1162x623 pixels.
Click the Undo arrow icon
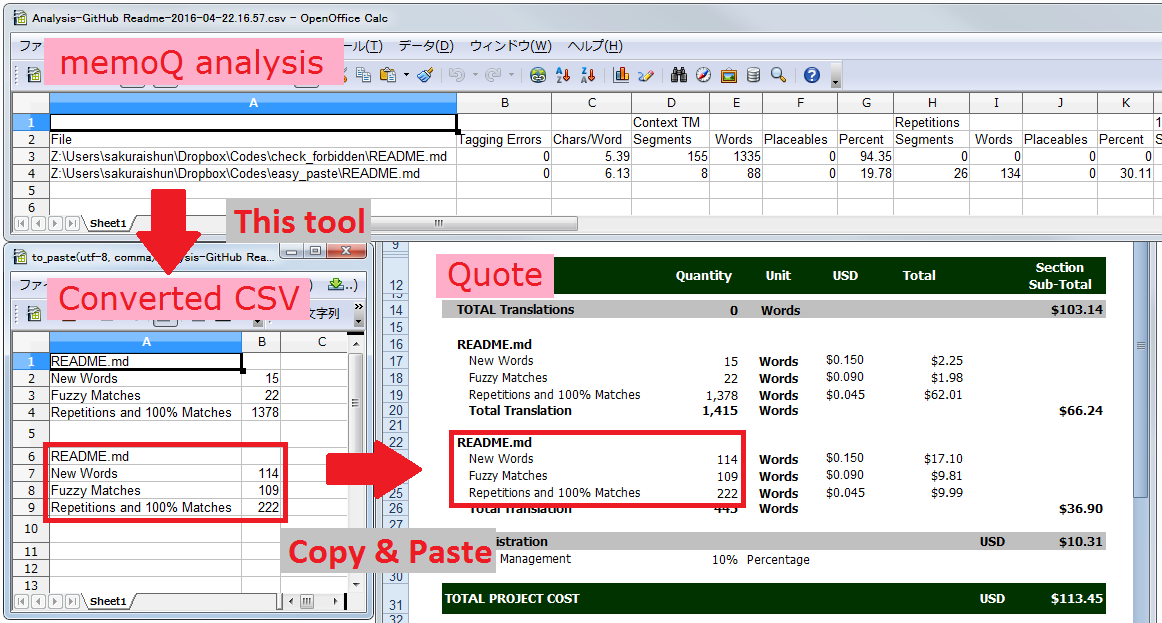[456, 75]
